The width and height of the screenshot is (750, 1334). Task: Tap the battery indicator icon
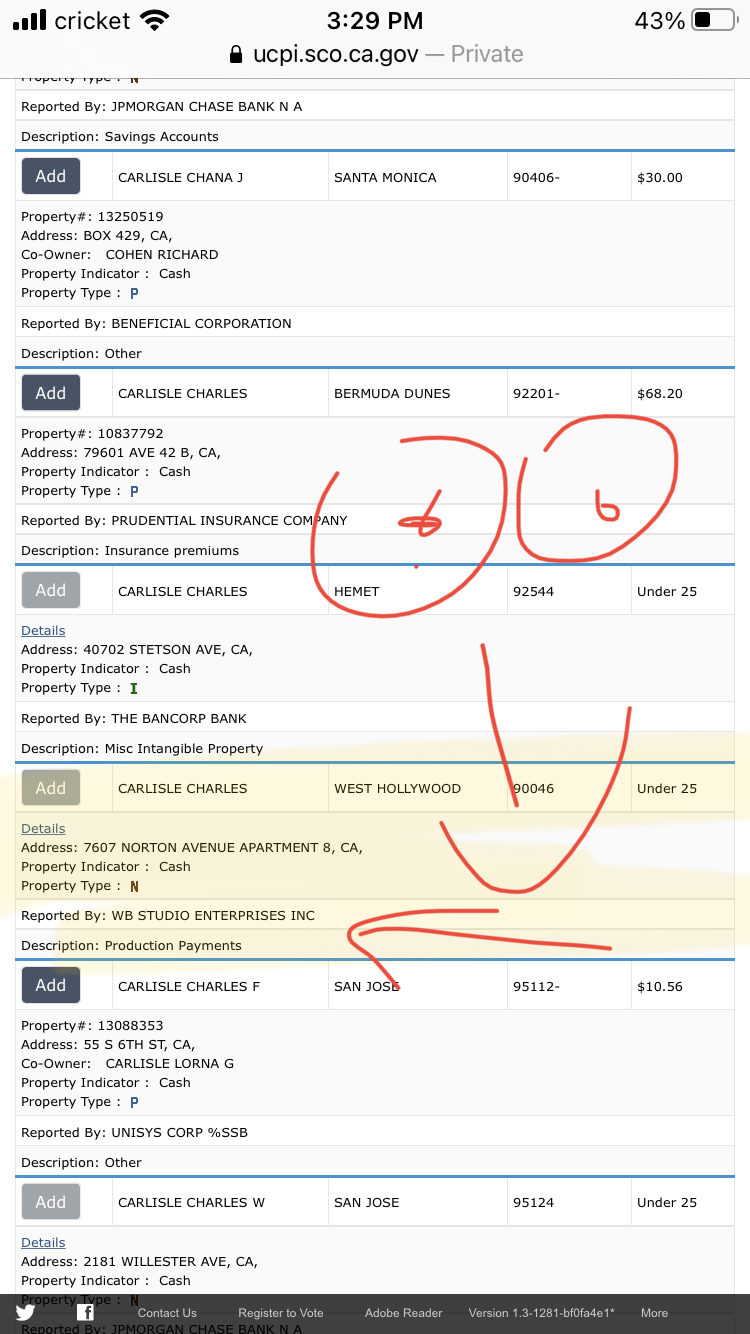pyautogui.click(x=714, y=20)
